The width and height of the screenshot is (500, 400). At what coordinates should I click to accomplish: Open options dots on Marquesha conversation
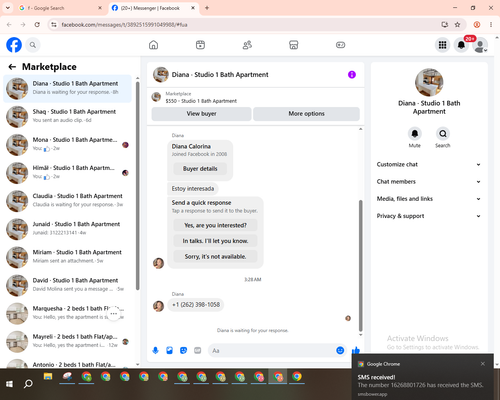[x=114, y=313]
